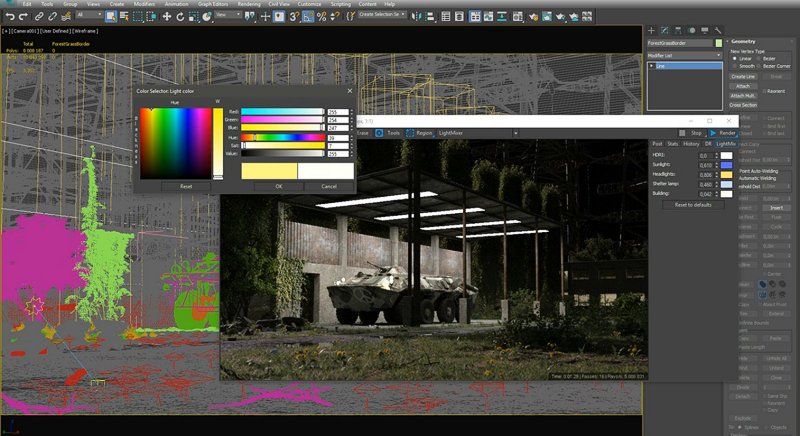Open the selection filter All dropdown
The width and height of the screenshot is (800, 436).
coord(88,16)
